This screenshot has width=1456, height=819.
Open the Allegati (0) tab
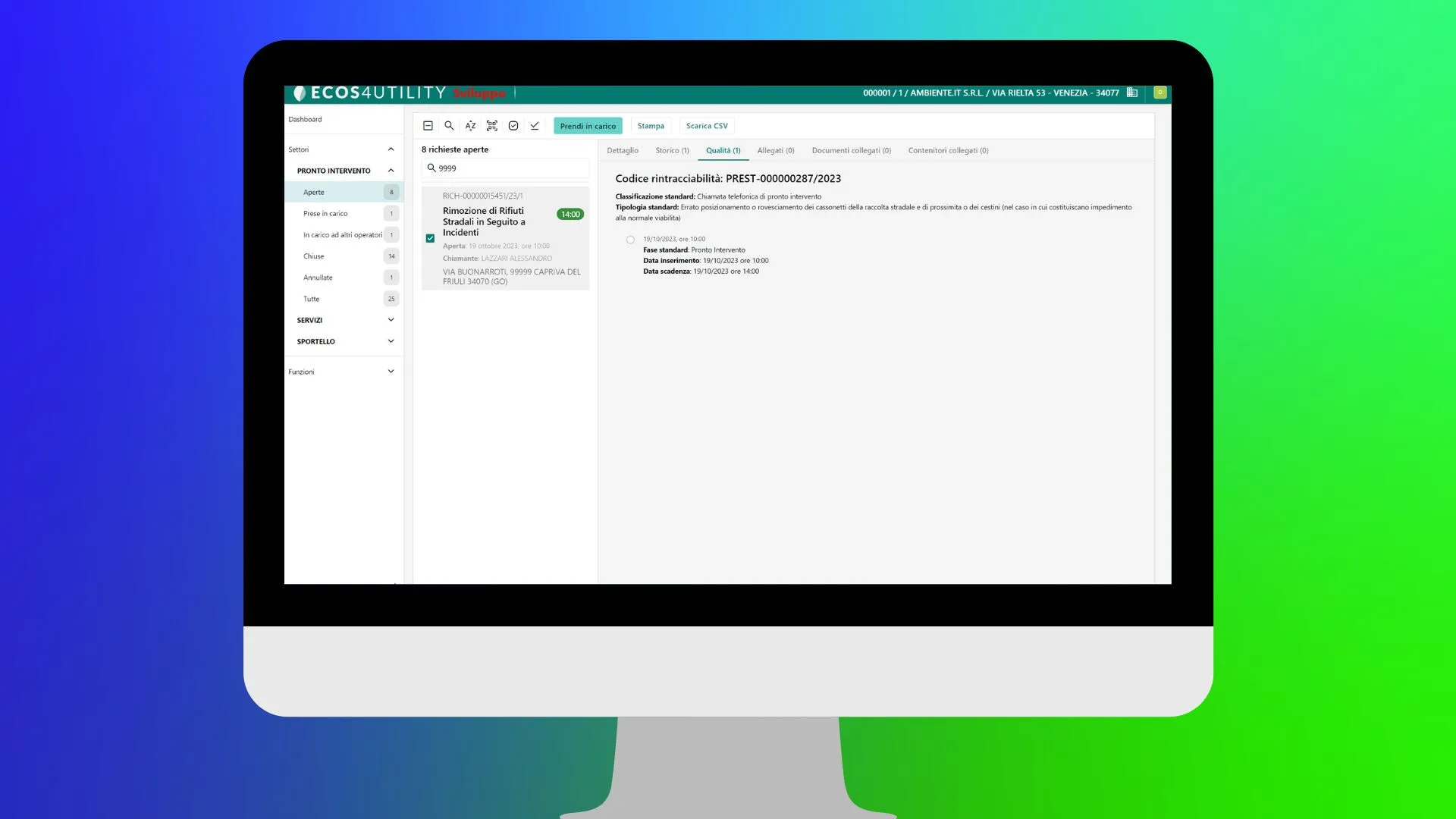[x=775, y=150]
